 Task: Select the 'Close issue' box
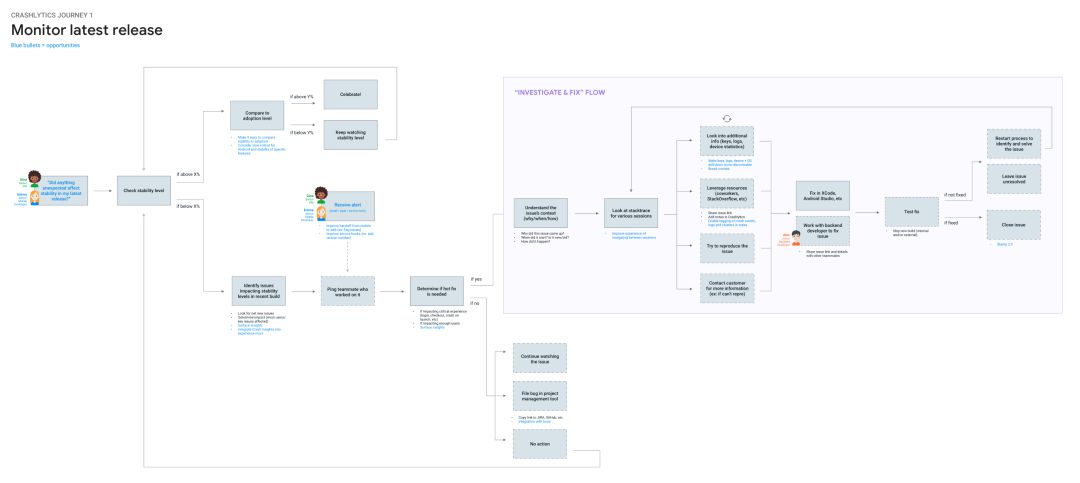[1014, 225]
